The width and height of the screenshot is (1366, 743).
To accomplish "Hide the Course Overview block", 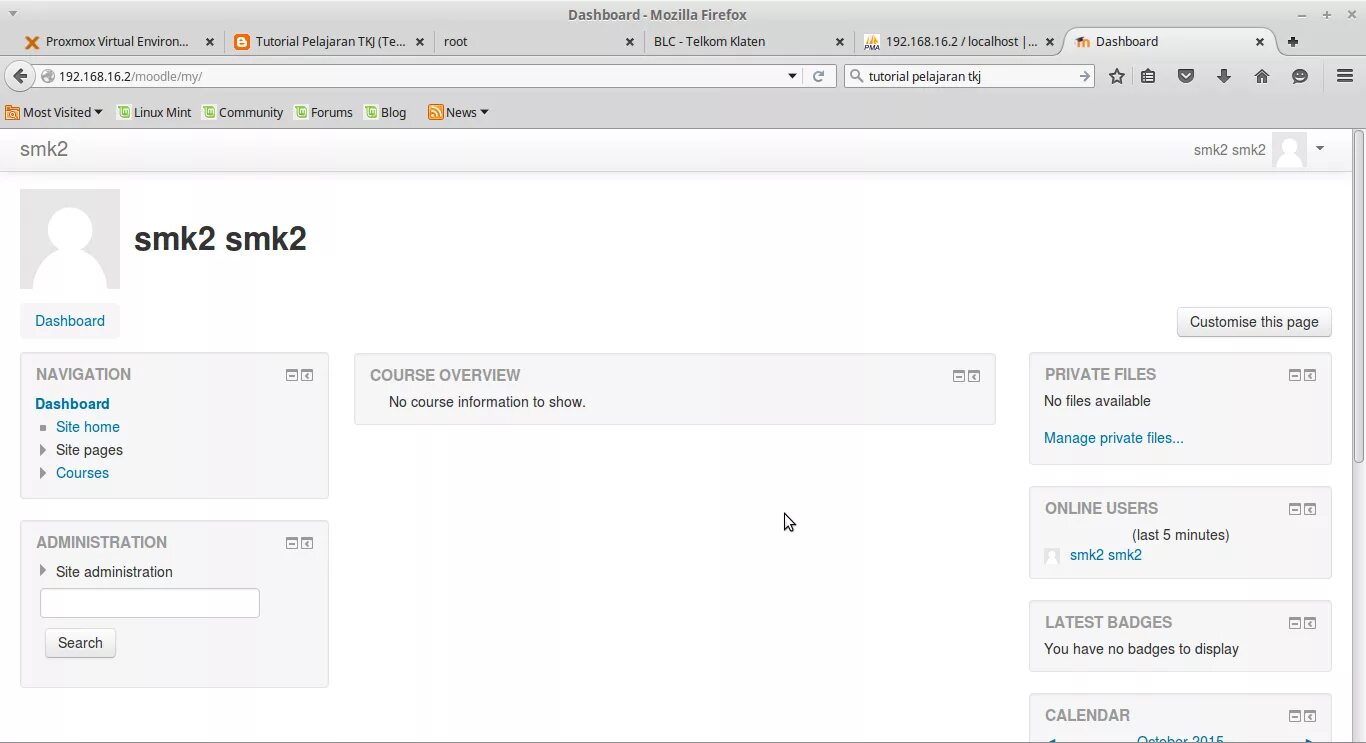I will tap(959, 377).
